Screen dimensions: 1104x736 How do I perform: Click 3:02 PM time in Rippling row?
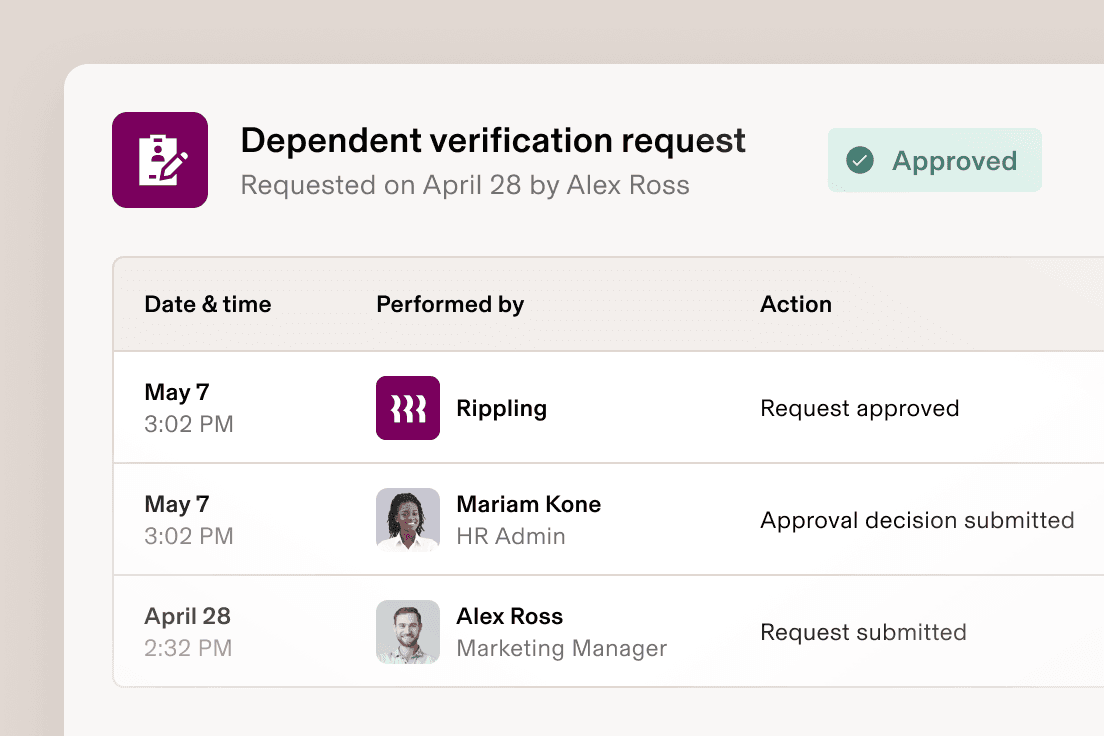click(189, 424)
